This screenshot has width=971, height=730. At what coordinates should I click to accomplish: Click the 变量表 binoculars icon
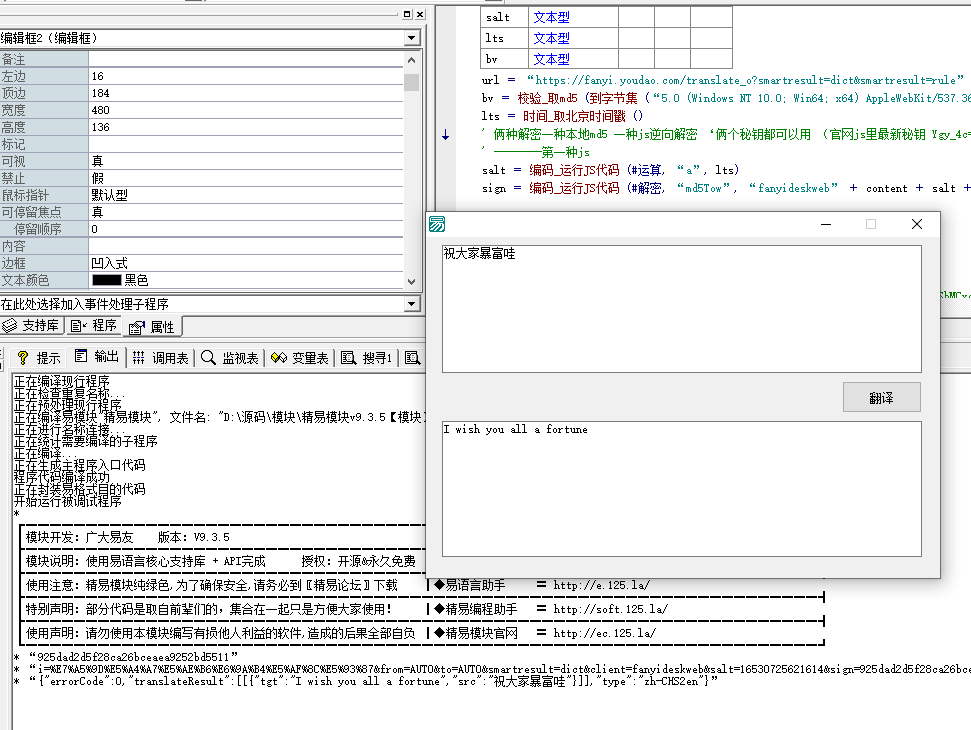point(279,358)
